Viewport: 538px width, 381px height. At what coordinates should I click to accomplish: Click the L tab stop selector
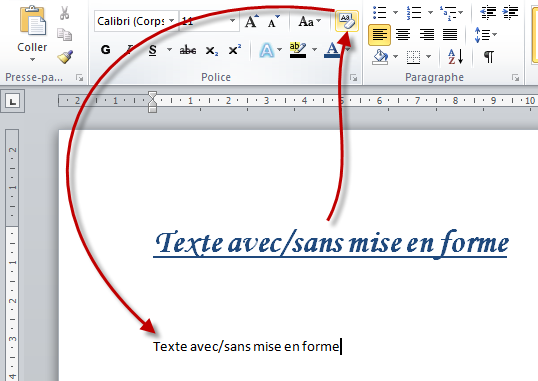[x=13, y=101]
